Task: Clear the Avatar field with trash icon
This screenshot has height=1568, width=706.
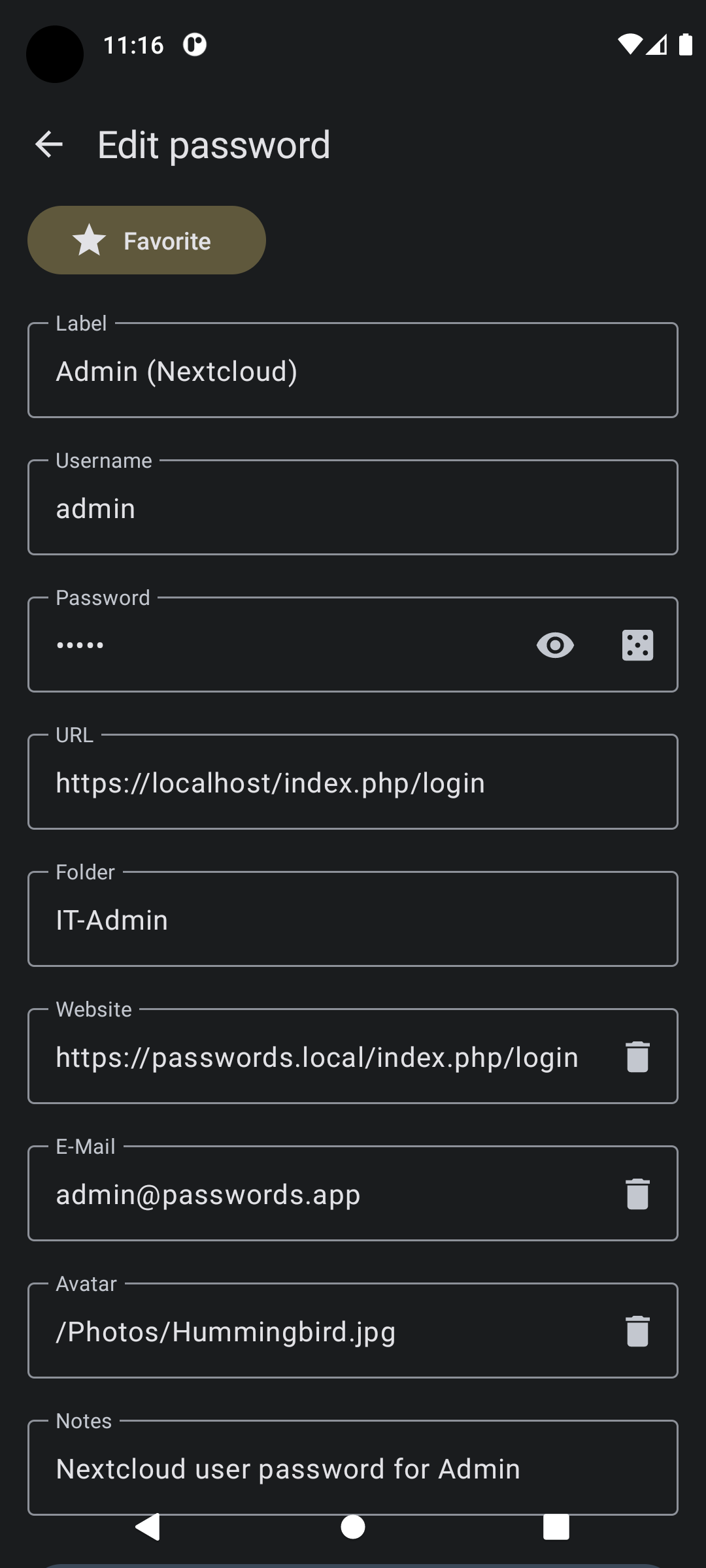Action: pyautogui.click(x=637, y=1331)
